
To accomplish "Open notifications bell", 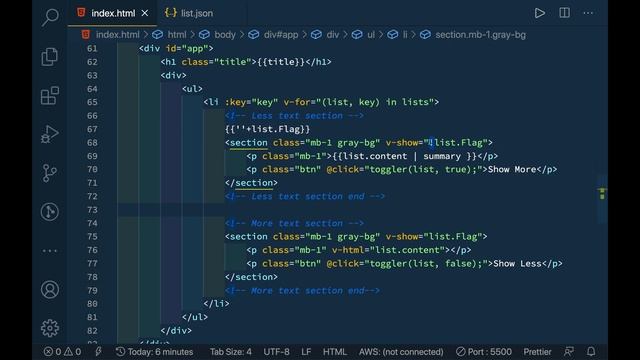I will [x=591, y=351].
